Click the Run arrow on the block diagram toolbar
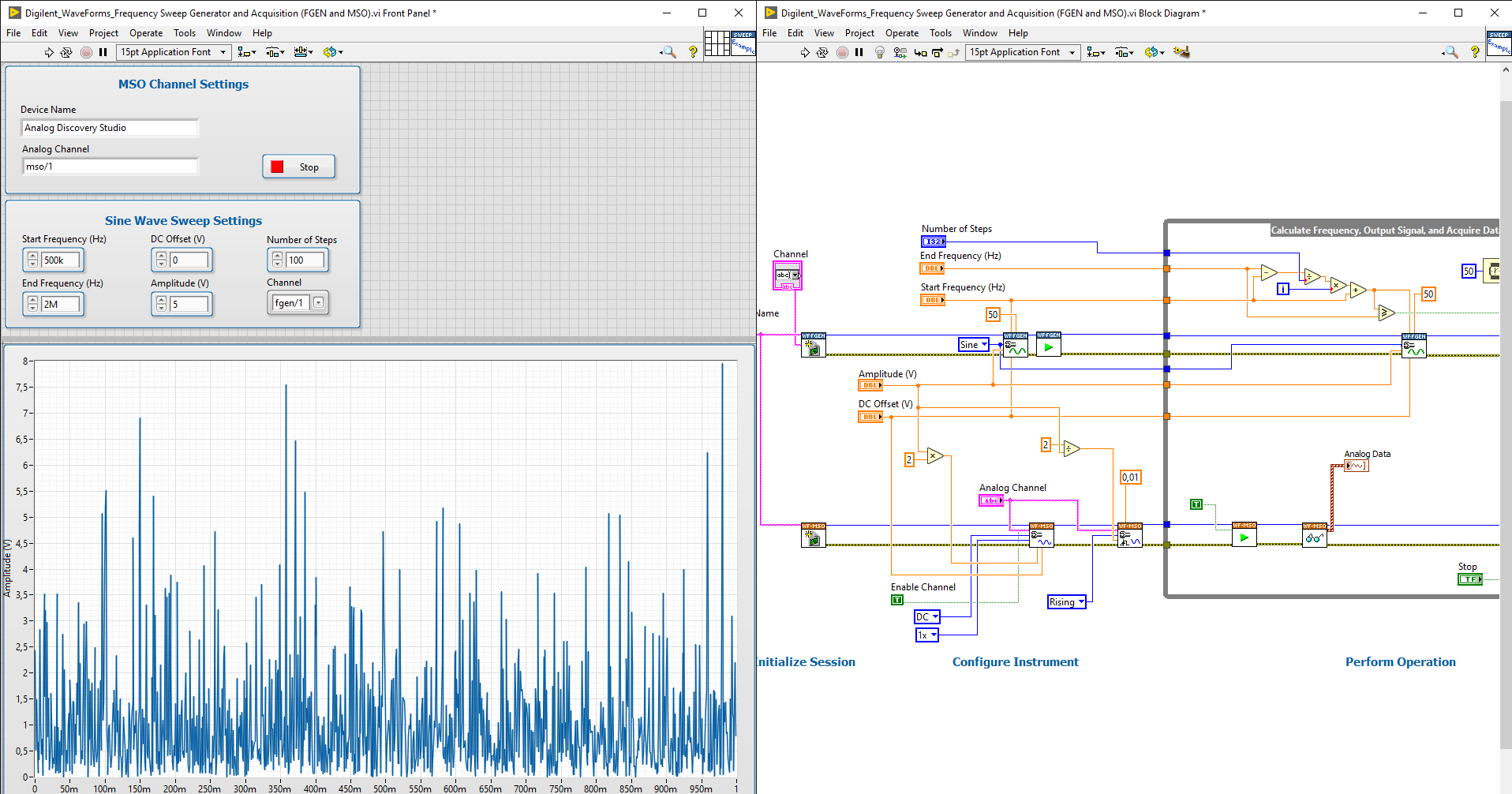1512x794 pixels. [805, 52]
